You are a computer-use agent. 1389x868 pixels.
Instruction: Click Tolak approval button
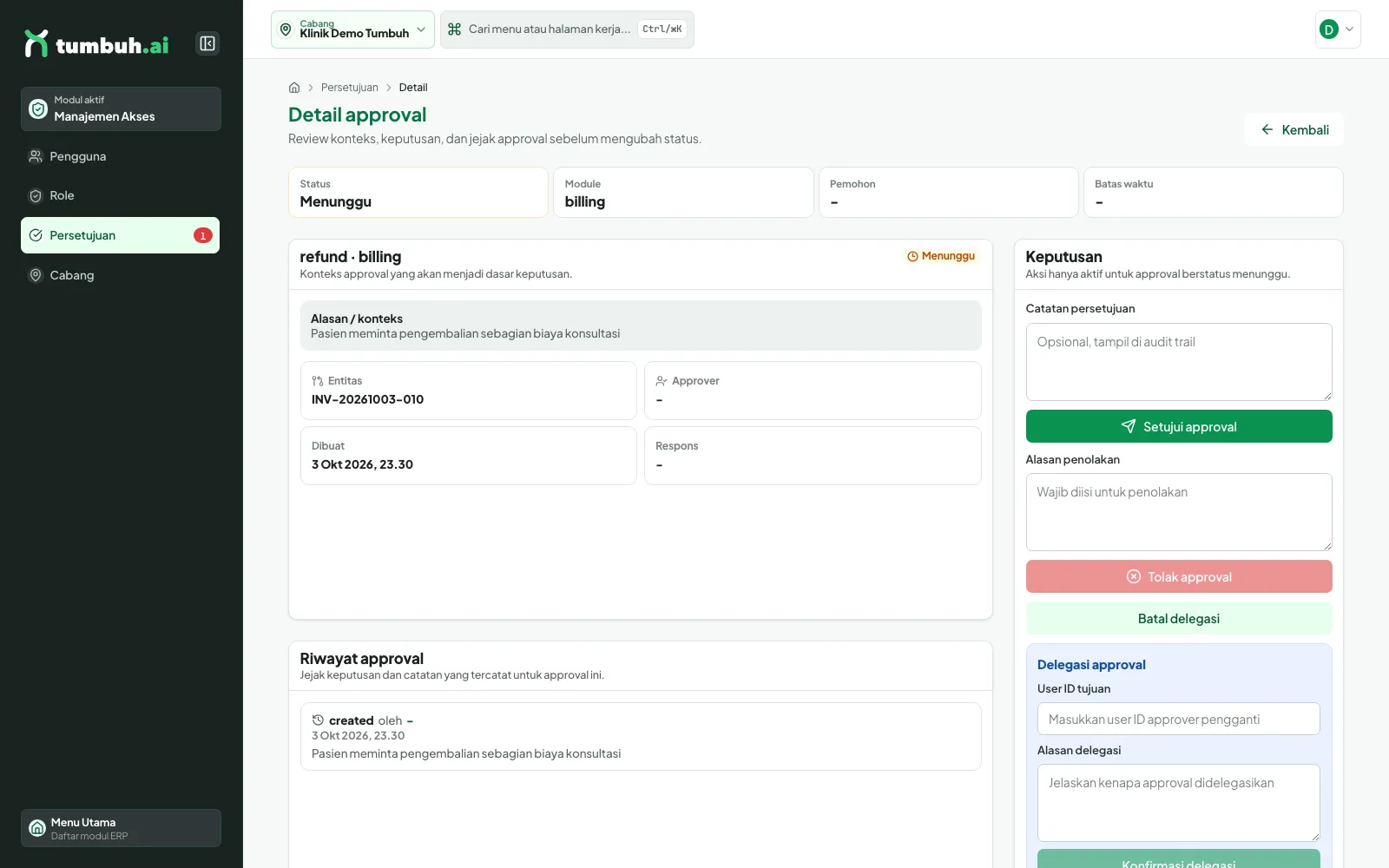1179,576
